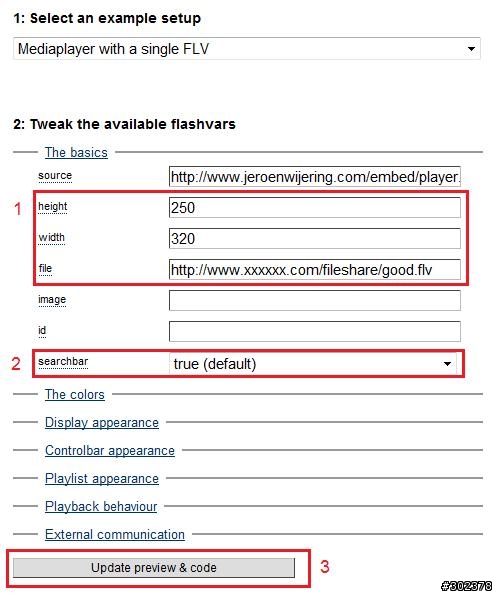Click into the width field showing 320

(315, 239)
